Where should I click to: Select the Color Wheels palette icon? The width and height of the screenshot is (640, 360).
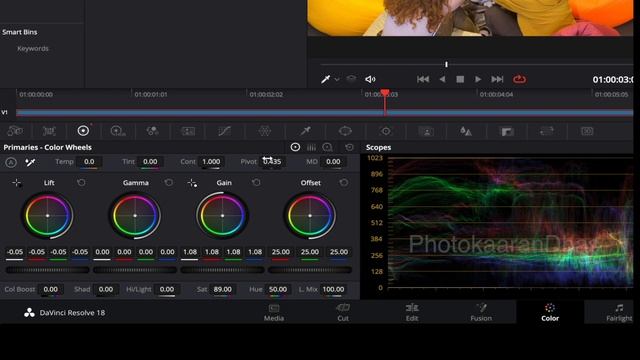(83, 131)
